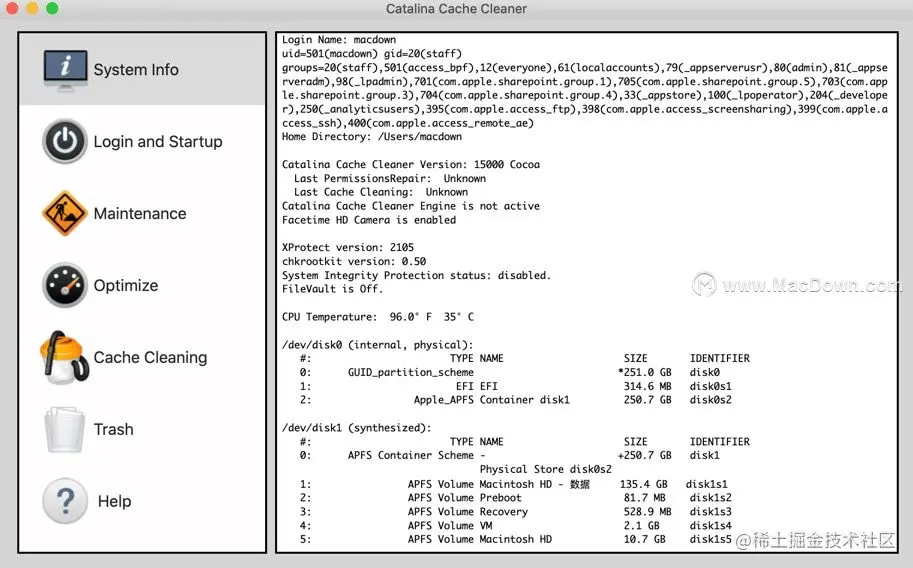913x568 pixels.
Task: Click 'Facetime HD Camera is enabled' line
Action: pyautogui.click(x=369, y=220)
